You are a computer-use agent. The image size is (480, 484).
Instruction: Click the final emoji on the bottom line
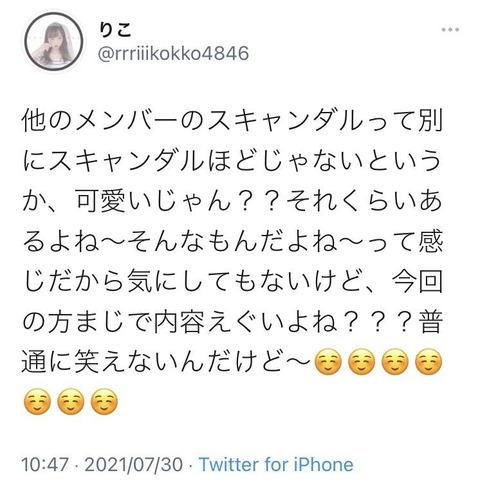tap(104, 401)
